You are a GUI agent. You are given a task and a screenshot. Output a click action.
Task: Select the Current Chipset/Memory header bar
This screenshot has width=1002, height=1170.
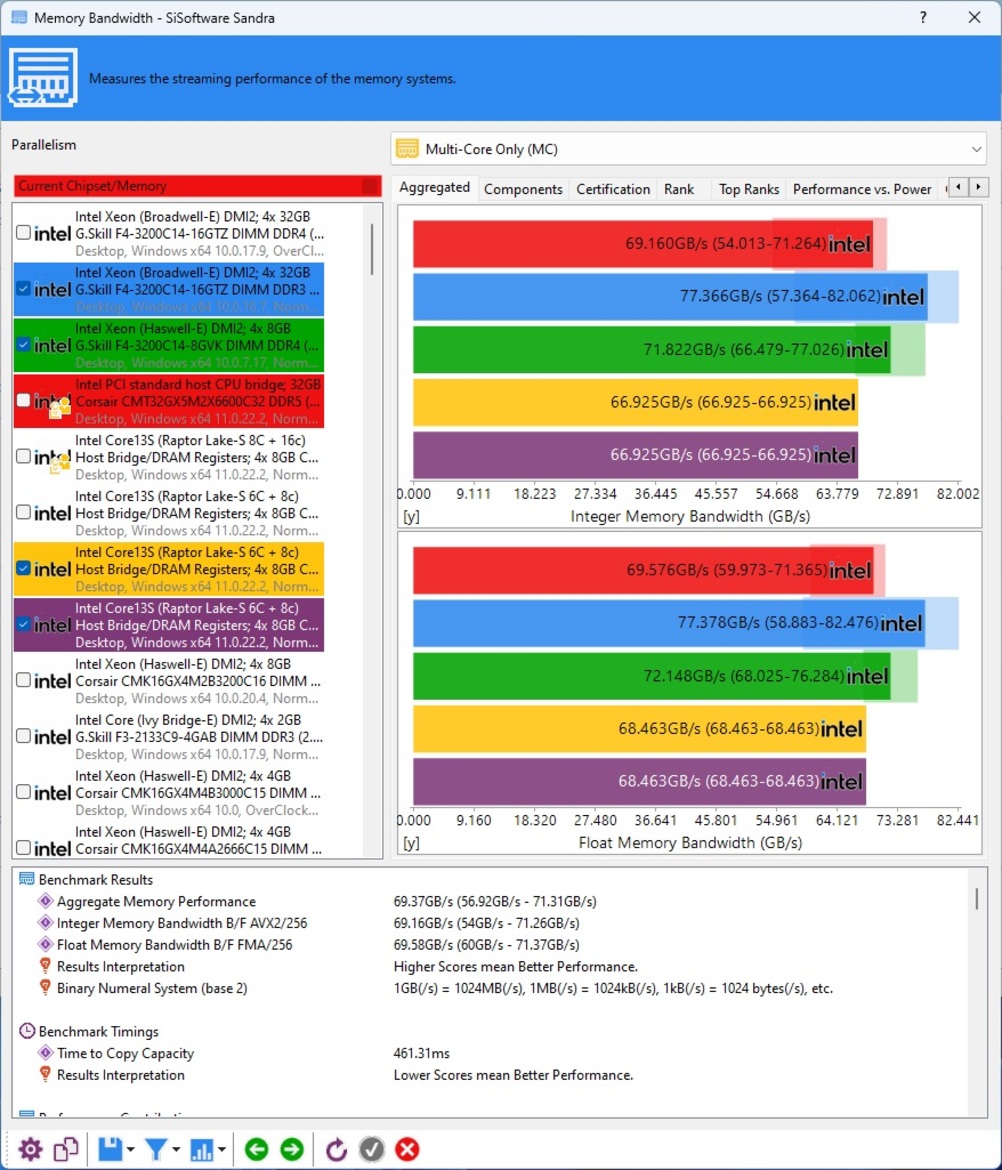(197, 186)
